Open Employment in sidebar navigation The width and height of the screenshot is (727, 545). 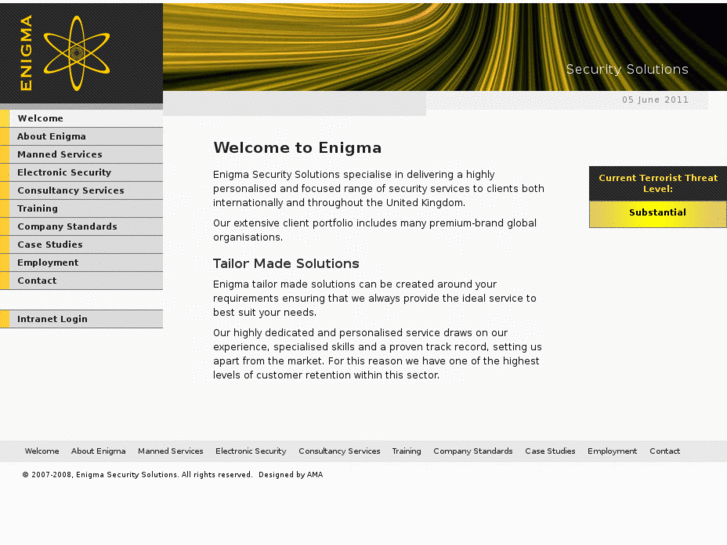47,262
